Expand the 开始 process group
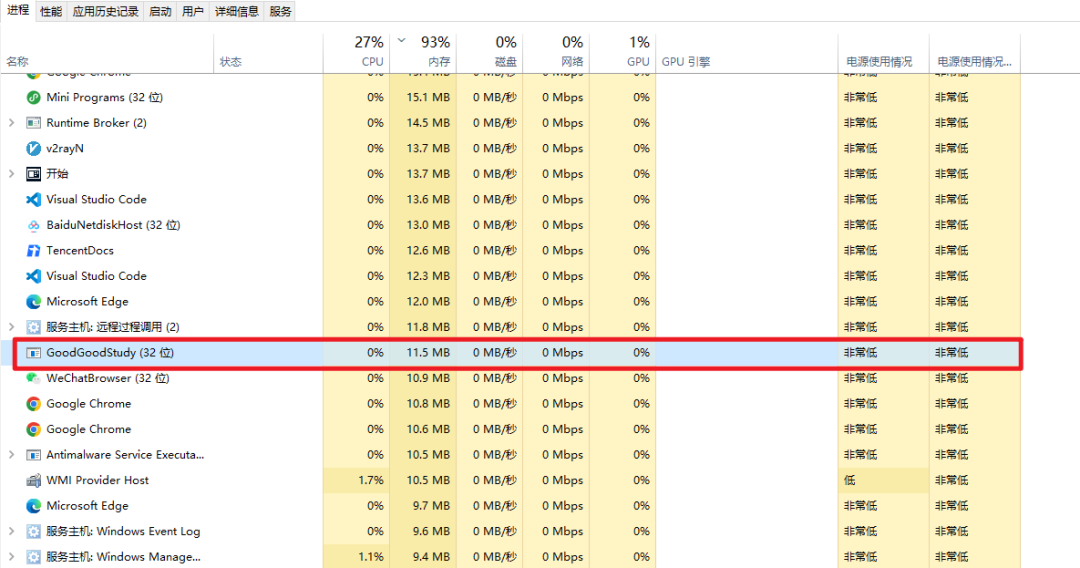This screenshot has width=1080, height=568. click(11, 173)
